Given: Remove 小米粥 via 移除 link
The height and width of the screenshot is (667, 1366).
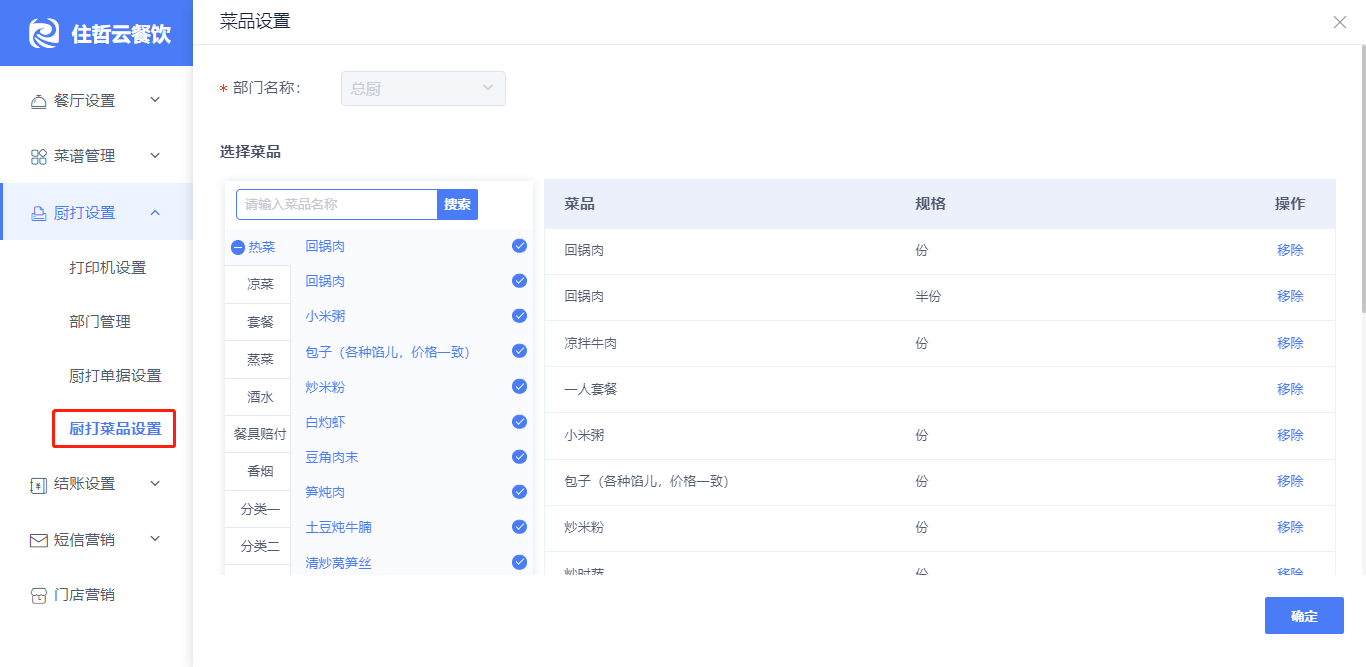Looking at the screenshot, I should [x=1290, y=435].
